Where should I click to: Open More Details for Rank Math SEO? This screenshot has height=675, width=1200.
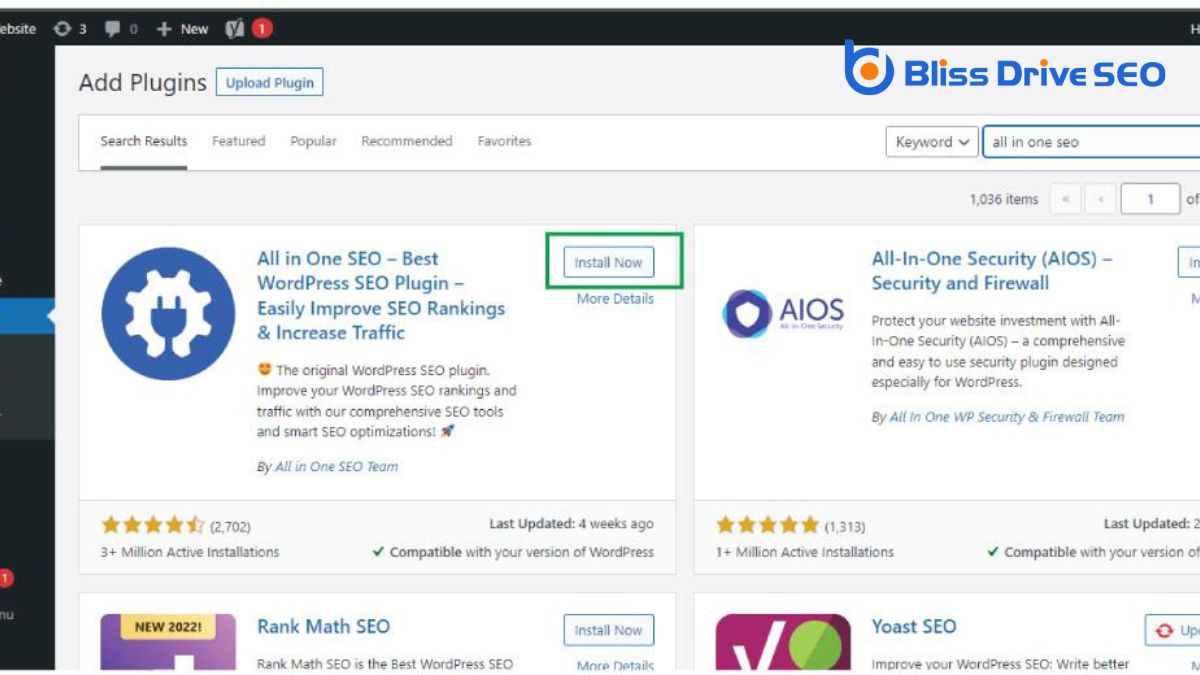pyautogui.click(x=615, y=665)
